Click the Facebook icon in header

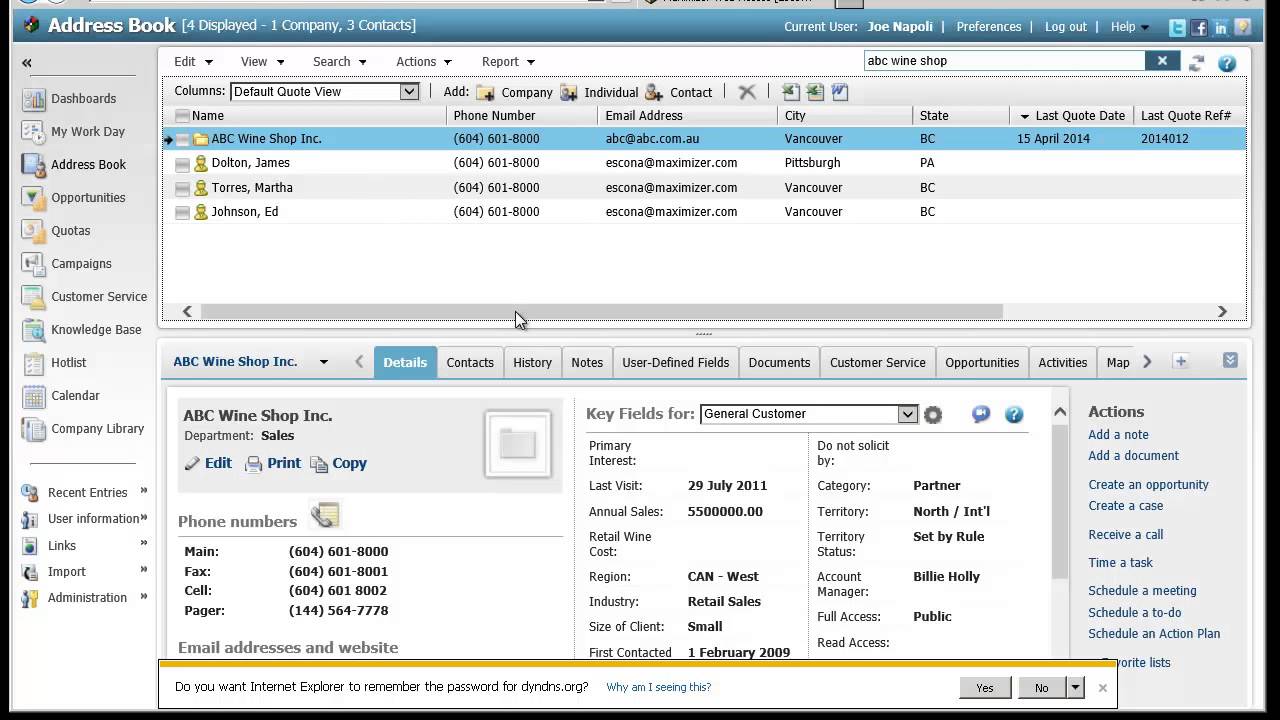[1199, 27]
